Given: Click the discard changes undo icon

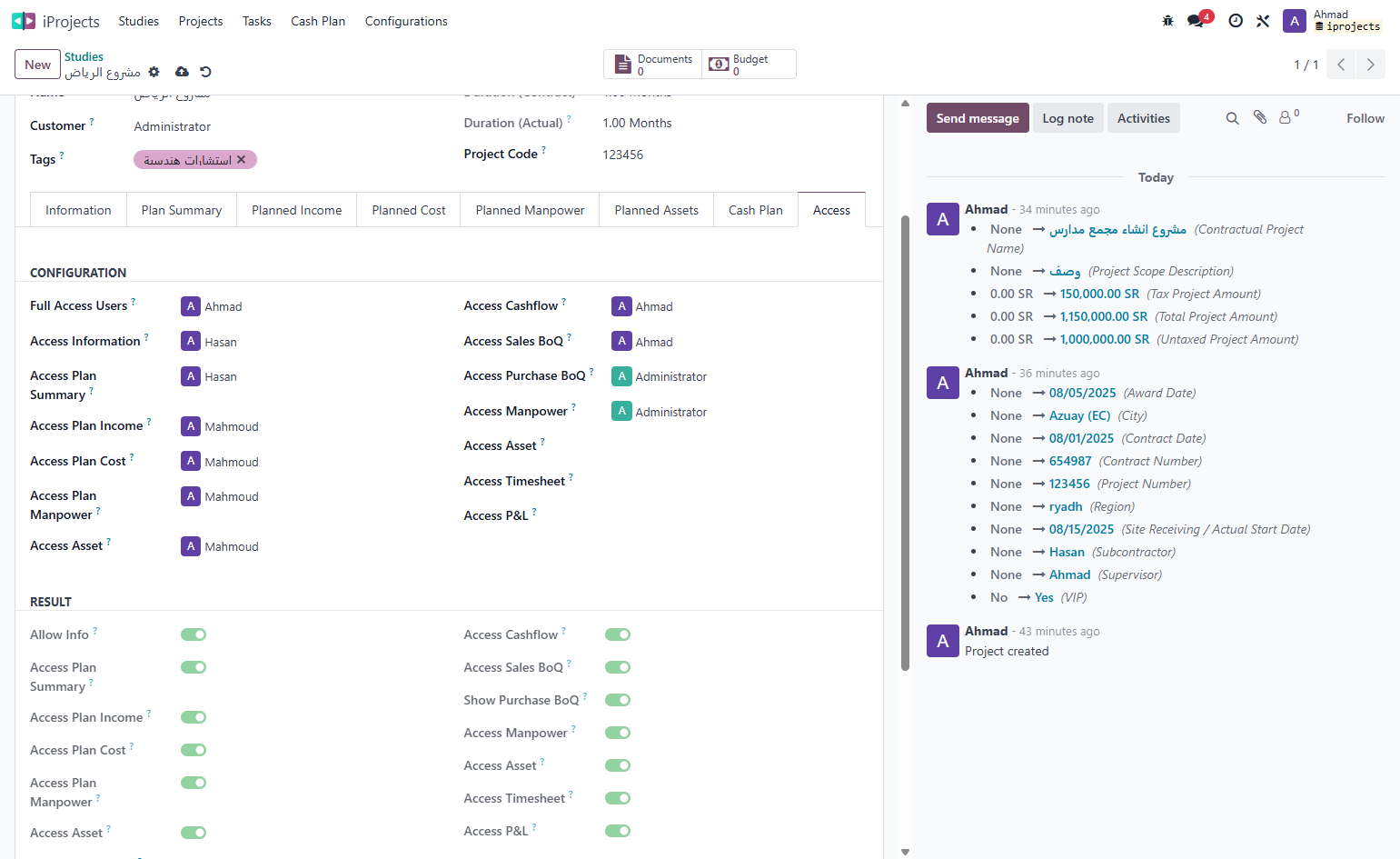Looking at the screenshot, I should click(x=205, y=72).
